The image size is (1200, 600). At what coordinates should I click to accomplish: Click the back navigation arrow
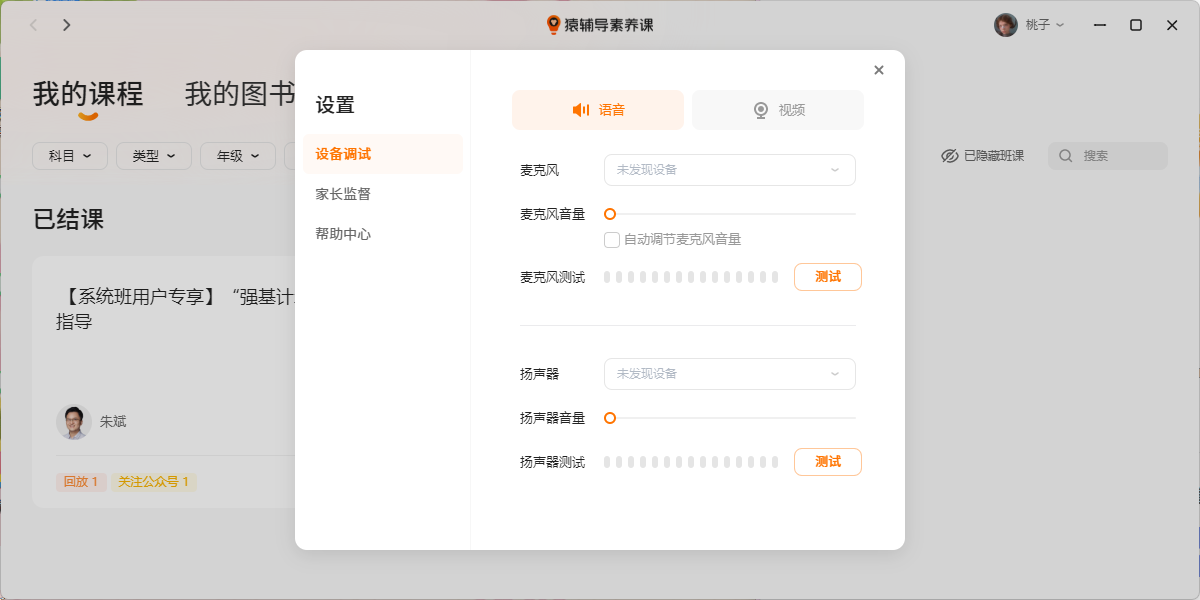point(32,25)
